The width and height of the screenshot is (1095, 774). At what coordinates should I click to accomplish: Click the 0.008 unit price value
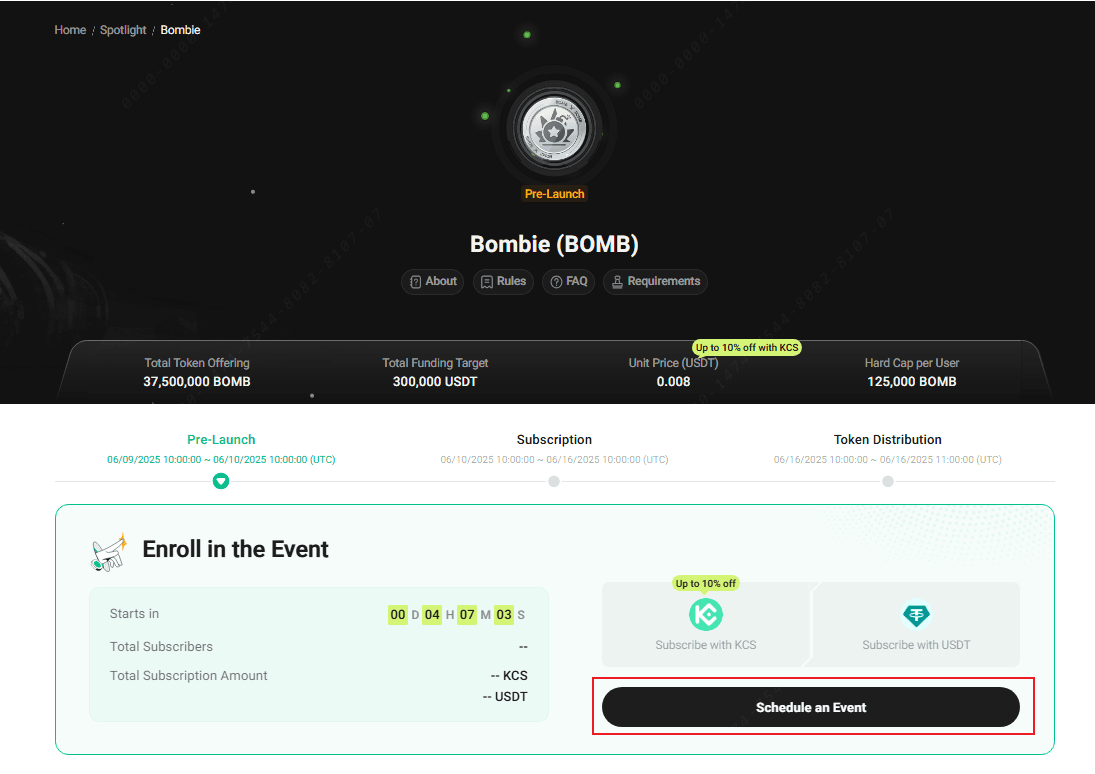(673, 381)
